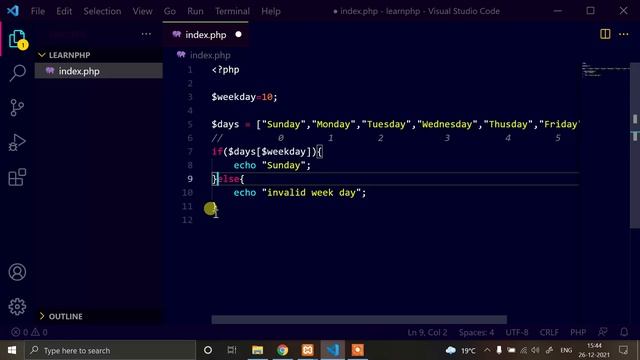This screenshot has width=640, height=360.
Task: Select index.php in the Explorer tree
Action: 99,71
